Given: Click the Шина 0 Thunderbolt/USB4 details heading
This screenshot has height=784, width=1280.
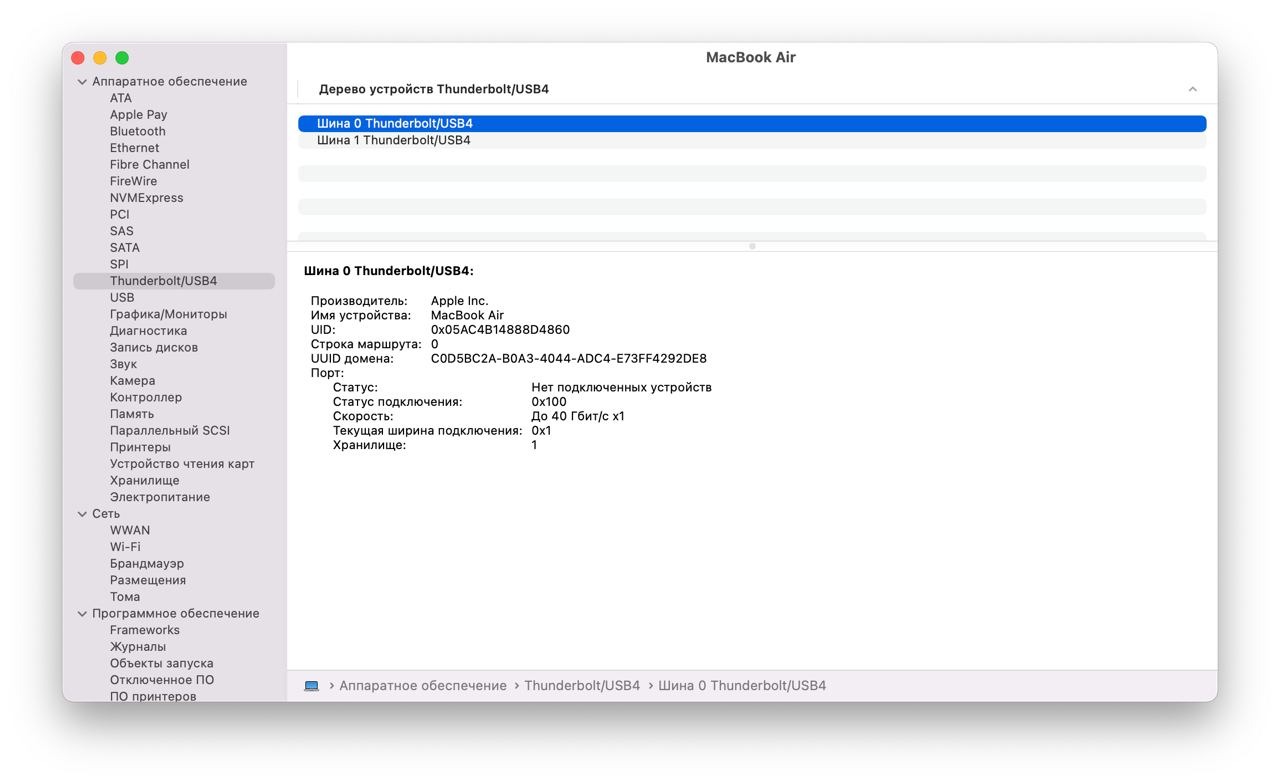Looking at the screenshot, I should tap(389, 271).
